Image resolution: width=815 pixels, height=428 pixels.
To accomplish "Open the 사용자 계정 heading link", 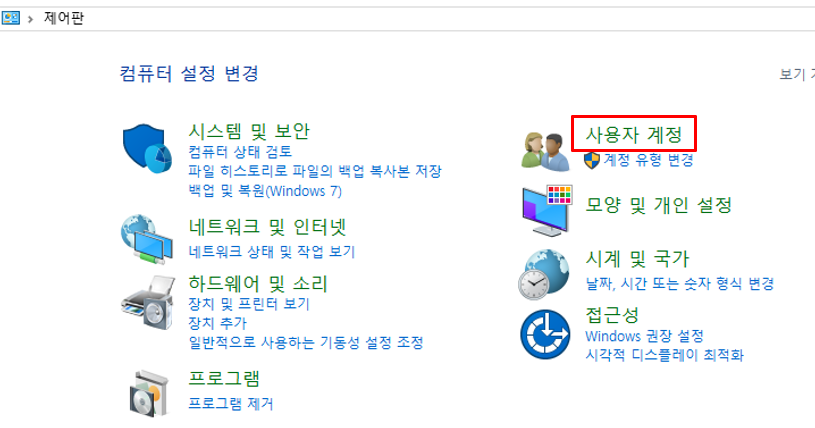I will click(x=634, y=135).
